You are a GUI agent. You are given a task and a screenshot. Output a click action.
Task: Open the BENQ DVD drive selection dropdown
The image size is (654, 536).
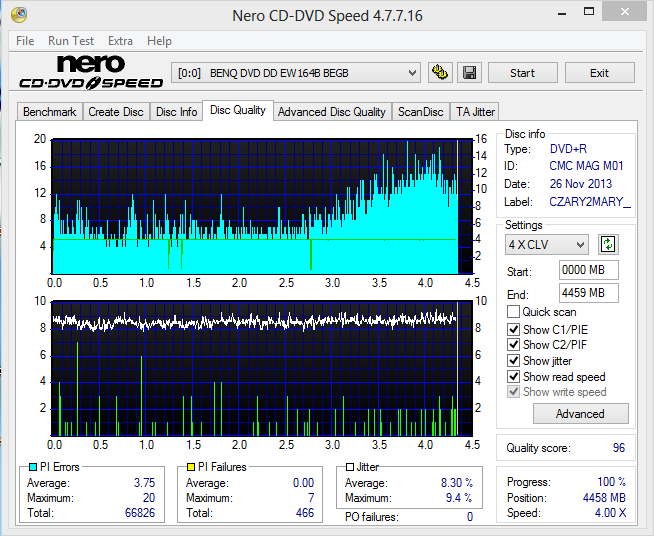point(296,73)
